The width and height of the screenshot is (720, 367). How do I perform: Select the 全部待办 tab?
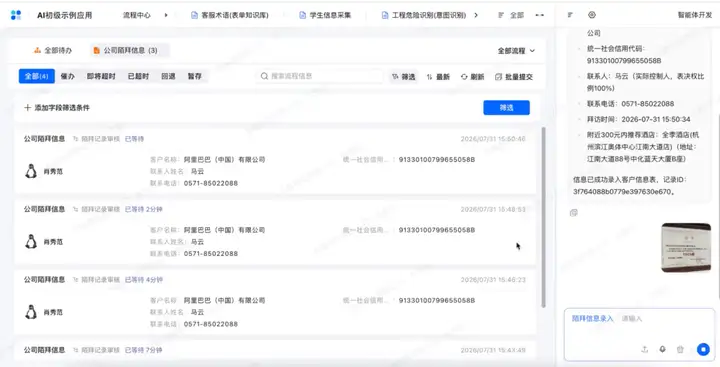52,51
